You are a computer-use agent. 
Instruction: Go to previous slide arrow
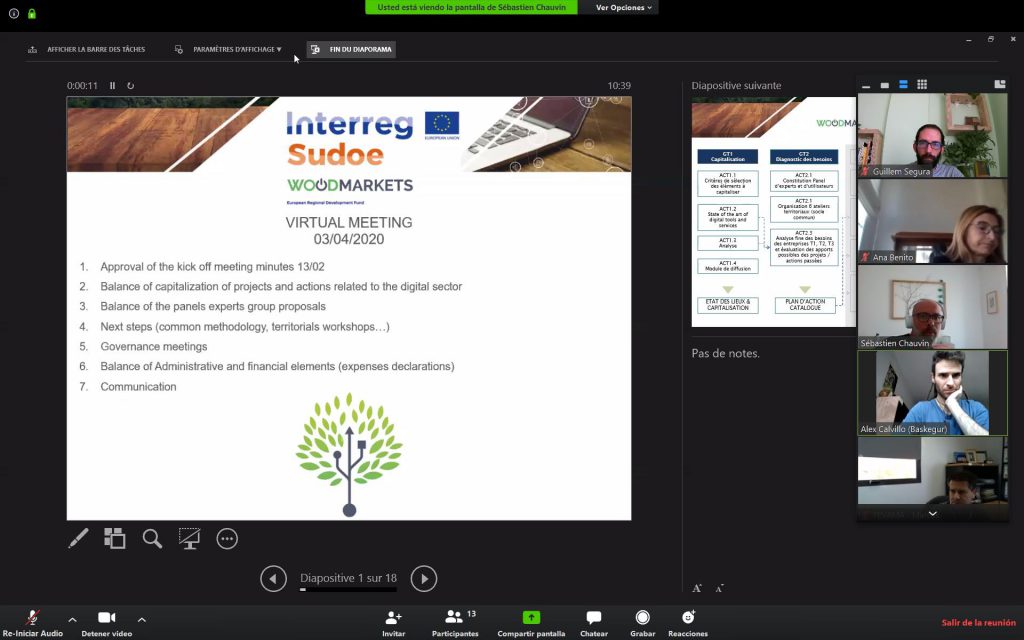tap(274, 579)
